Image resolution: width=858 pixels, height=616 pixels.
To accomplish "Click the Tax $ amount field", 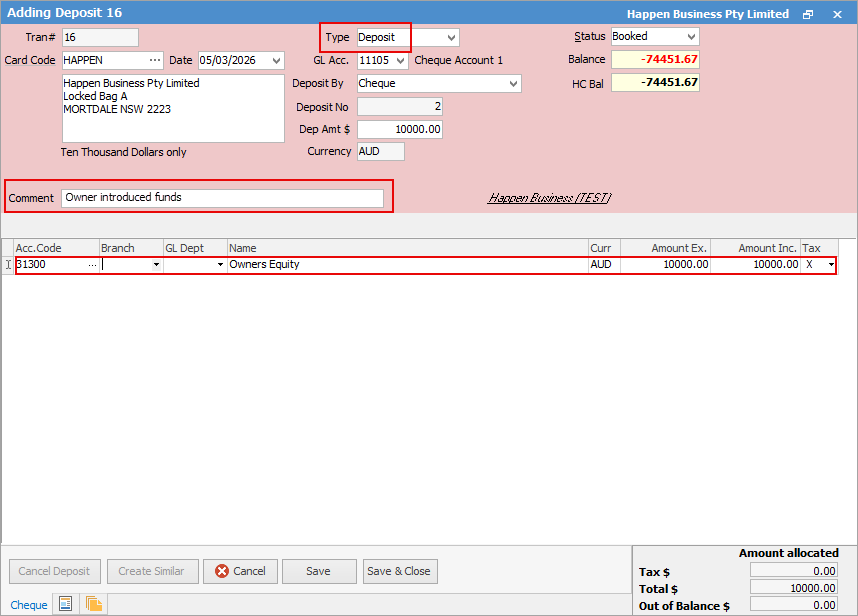I will [x=793, y=571].
